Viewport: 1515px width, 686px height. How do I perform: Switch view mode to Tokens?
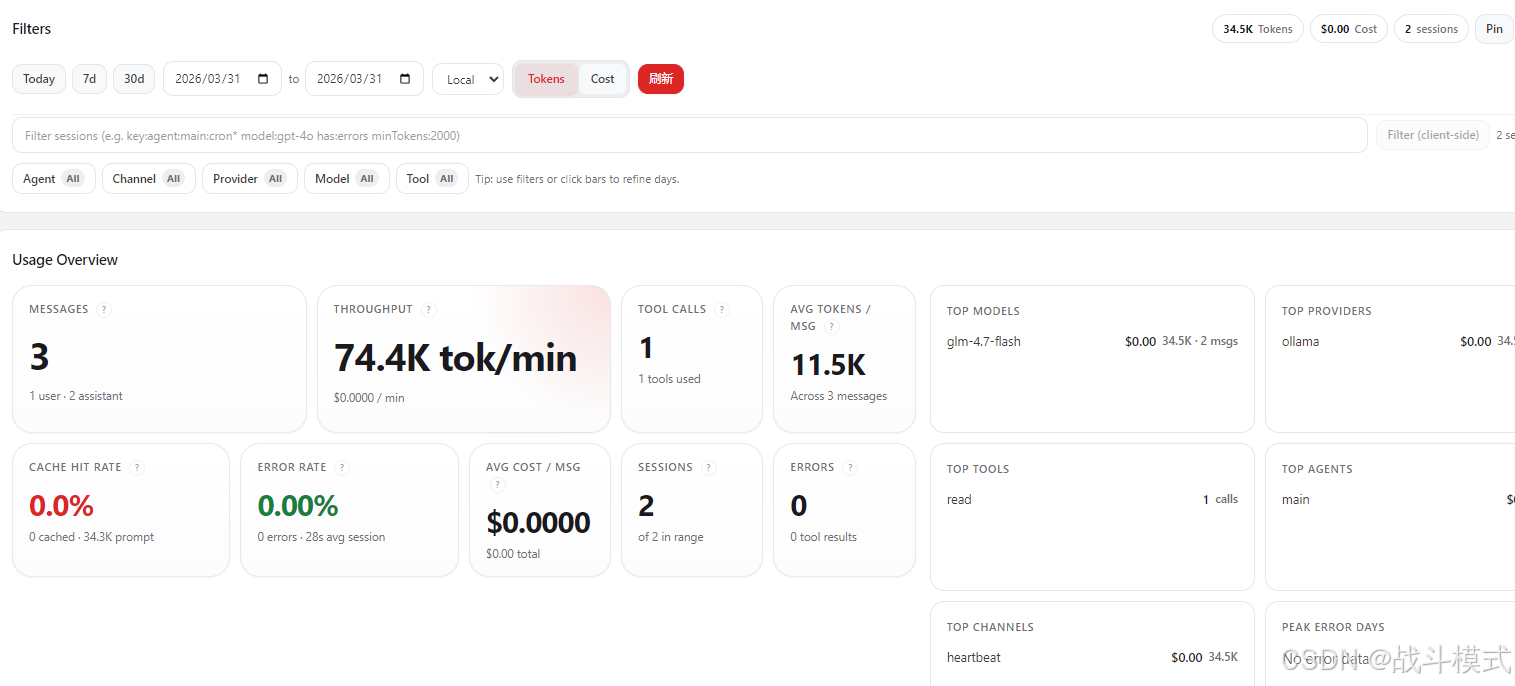coord(546,79)
